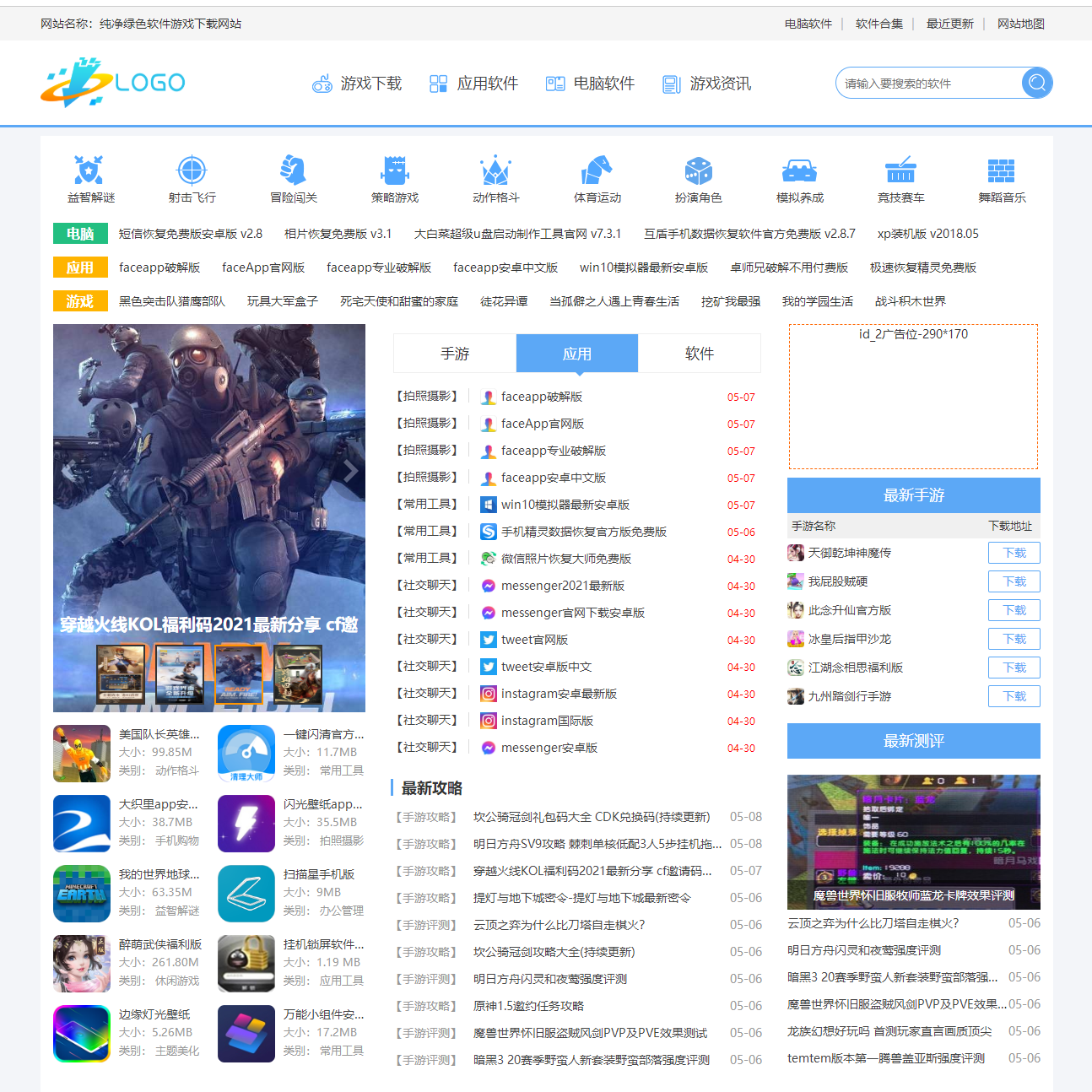Open 坎公骑冠剑礼包码大全 article
The width and height of the screenshot is (1092, 1092).
(592, 817)
